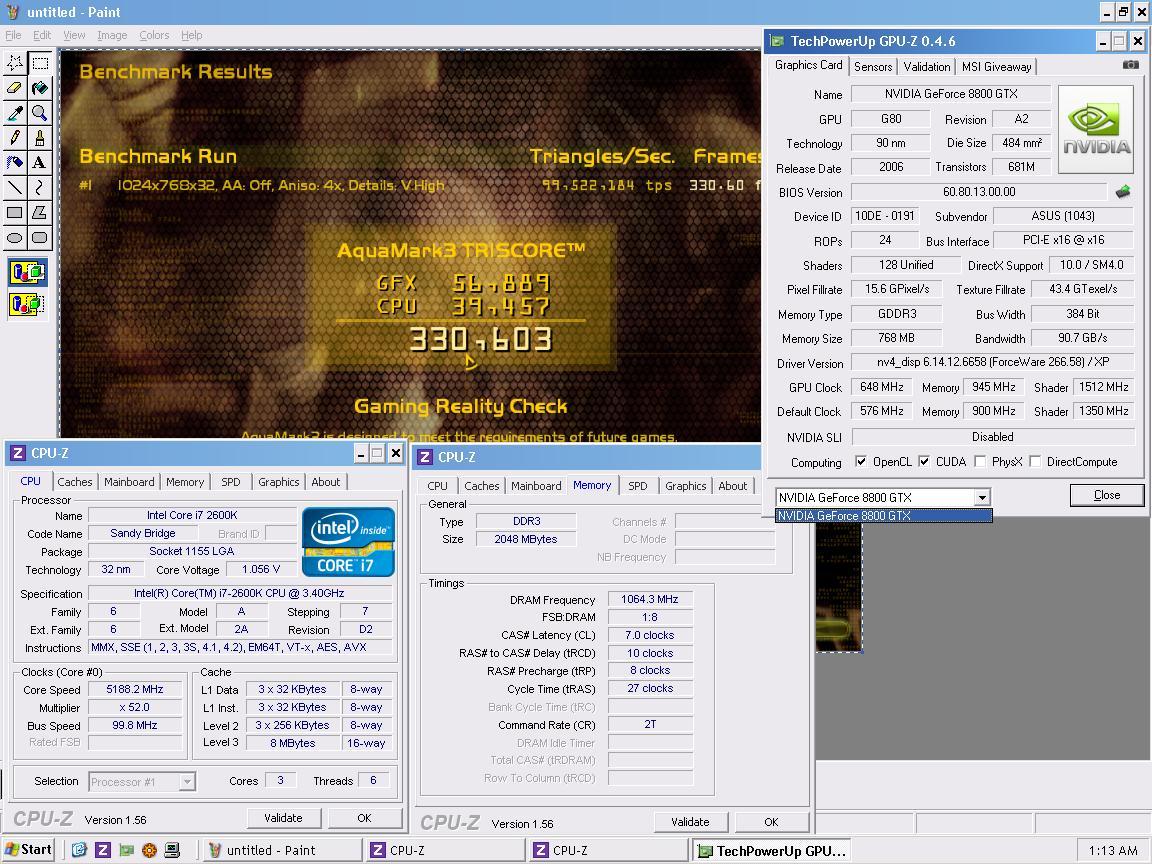The image size is (1152, 864).
Task: Choose the Rounded Rectangle tool
Action: point(40,238)
